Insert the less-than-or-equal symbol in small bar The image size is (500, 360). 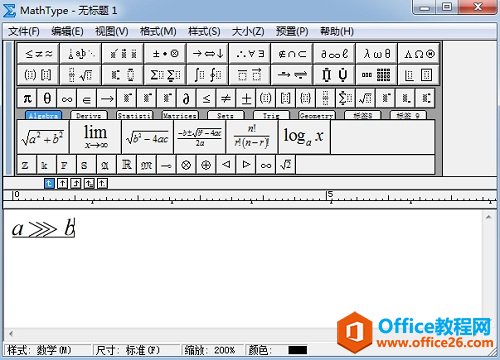click(206, 98)
